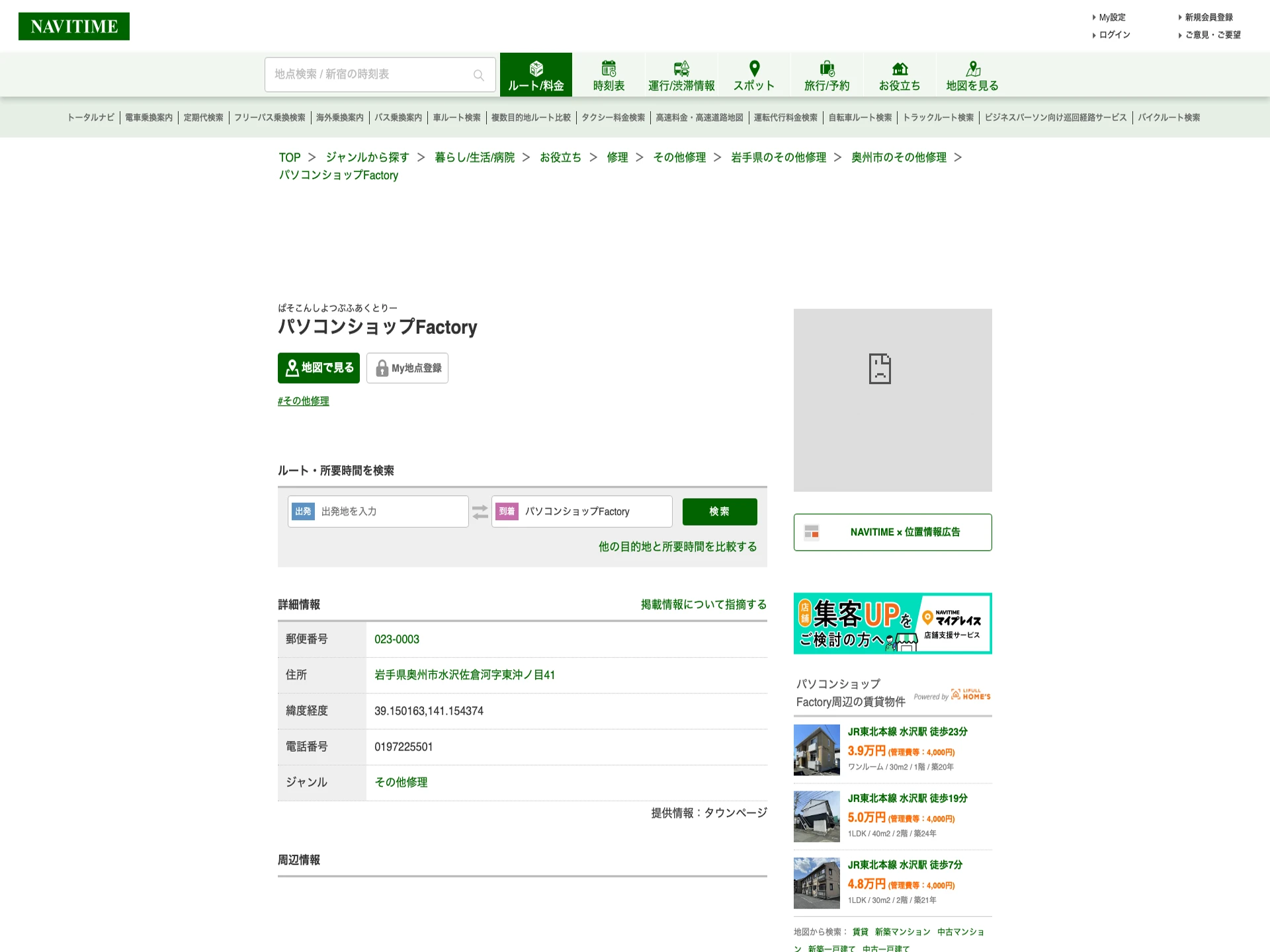Image resolution: width=1270 pixels, height=952 pixels.
Task: Open 暮らし/生活/病院 breadcrumb
Action: pos(474,157)
